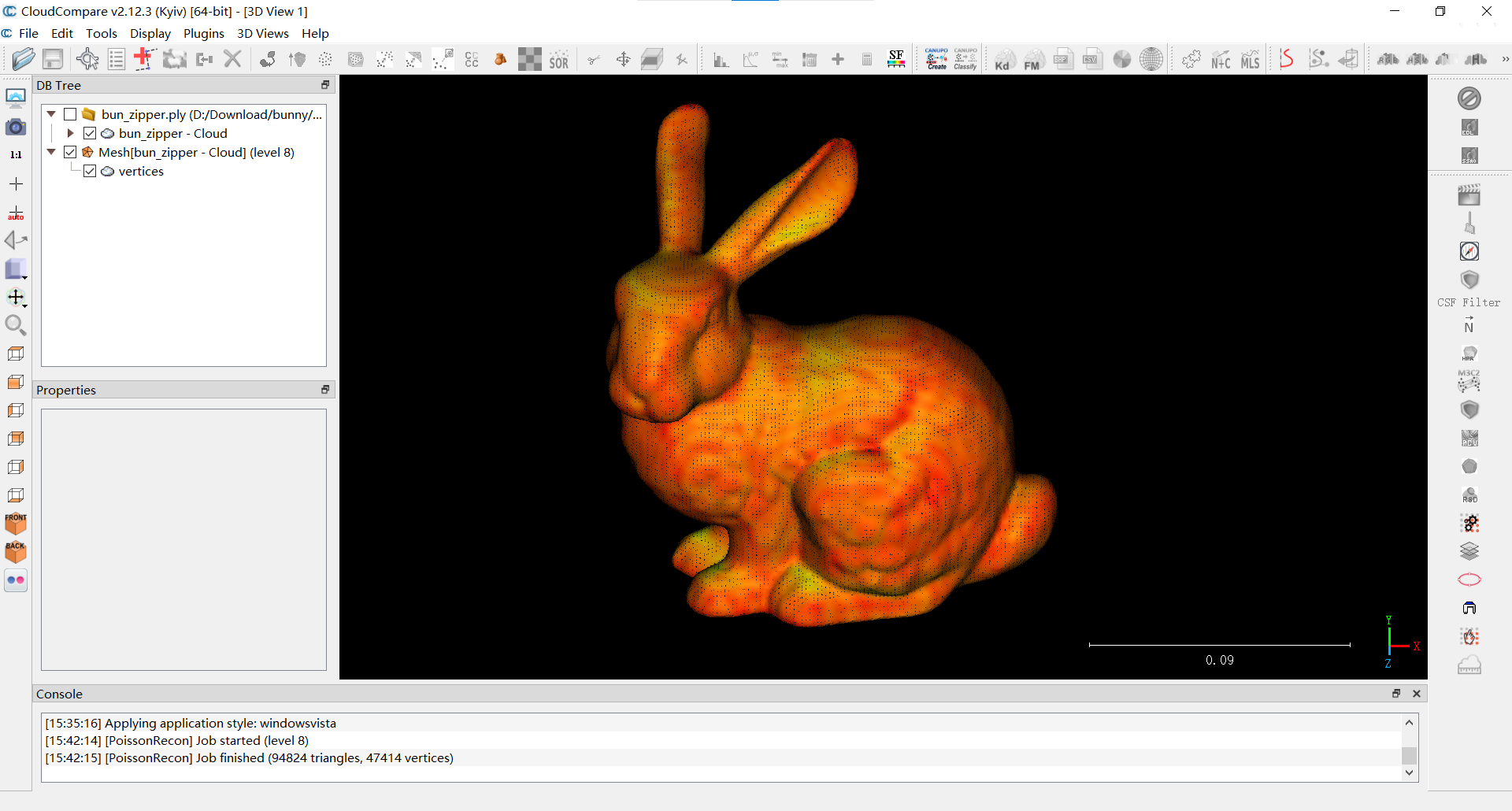This screenshot has height=811, width=1512.
Task: Close the Console panel
Action: click(1417, 694)
